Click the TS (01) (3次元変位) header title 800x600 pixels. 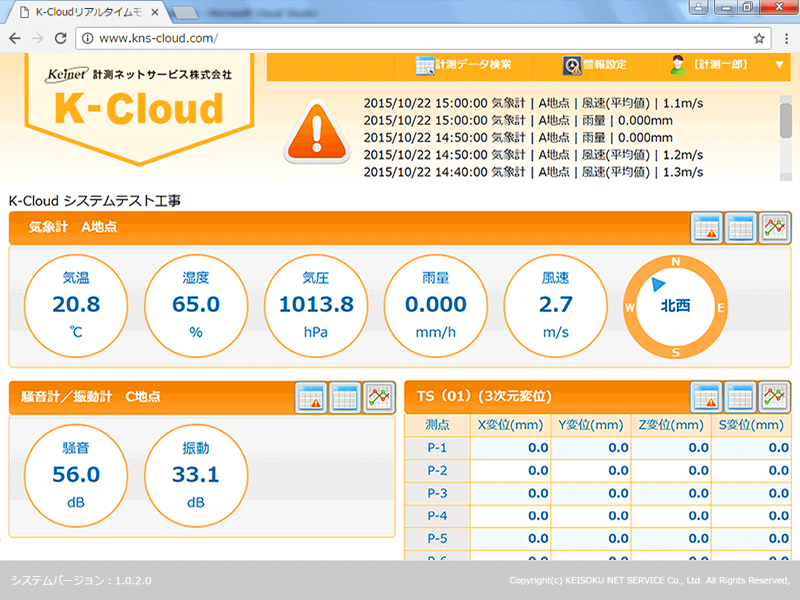pos(484,396)
